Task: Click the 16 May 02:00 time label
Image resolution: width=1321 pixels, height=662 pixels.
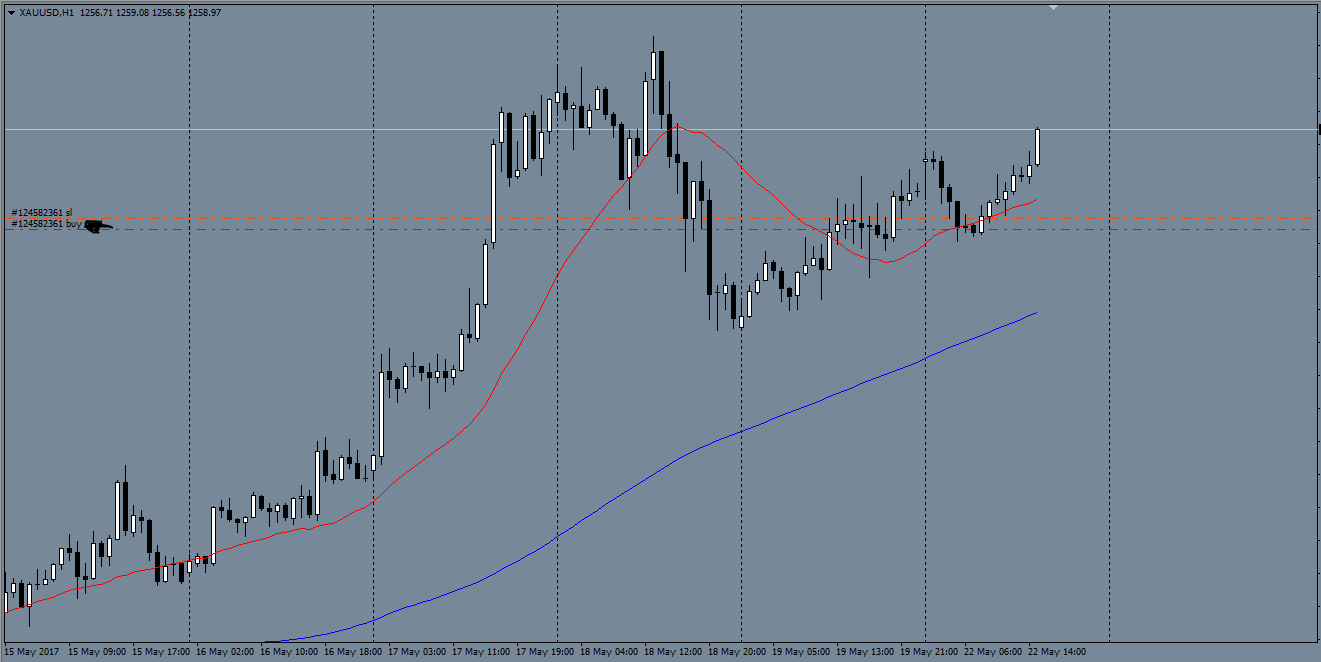Action: click(x=225, y=651)
